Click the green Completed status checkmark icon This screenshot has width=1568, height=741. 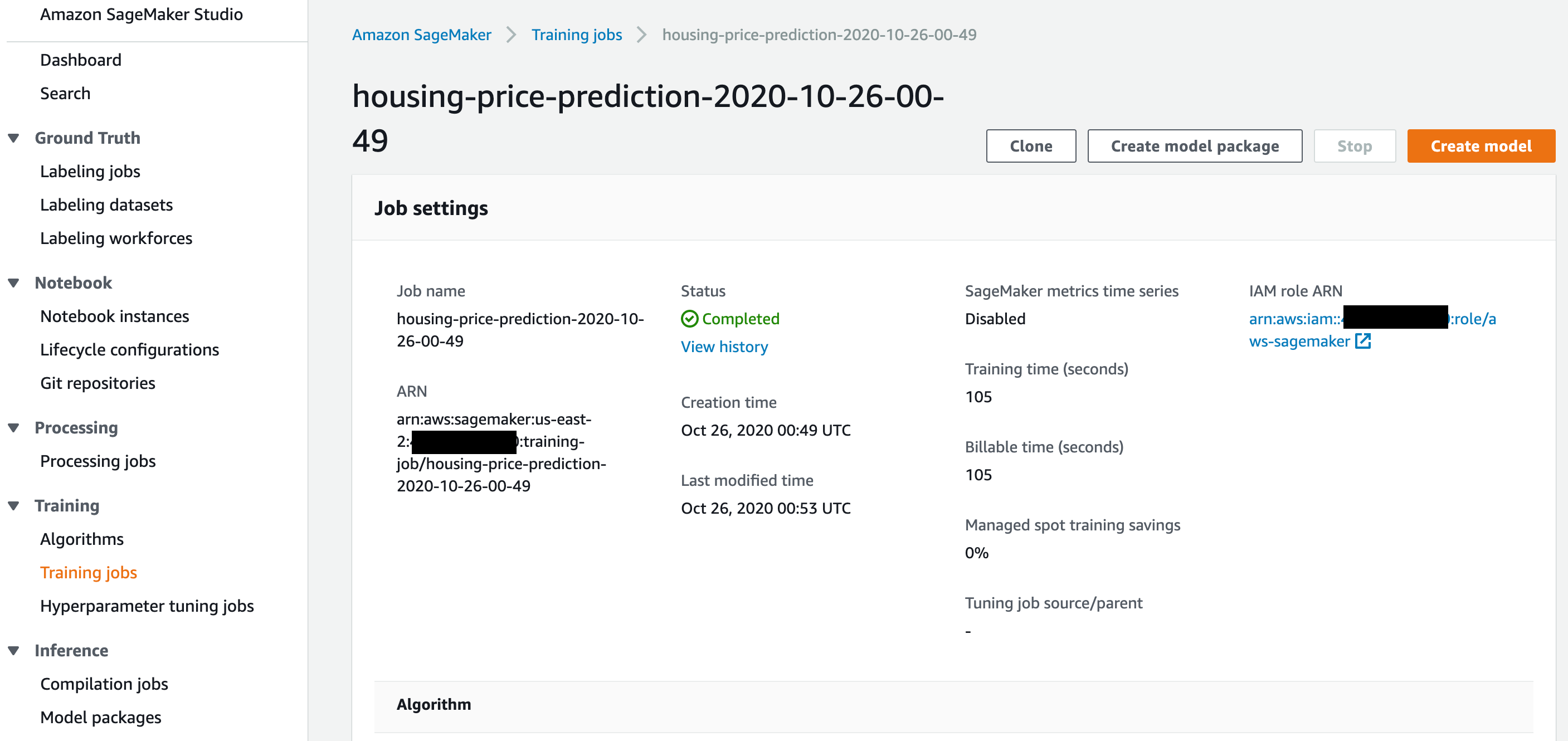point(689,319)
